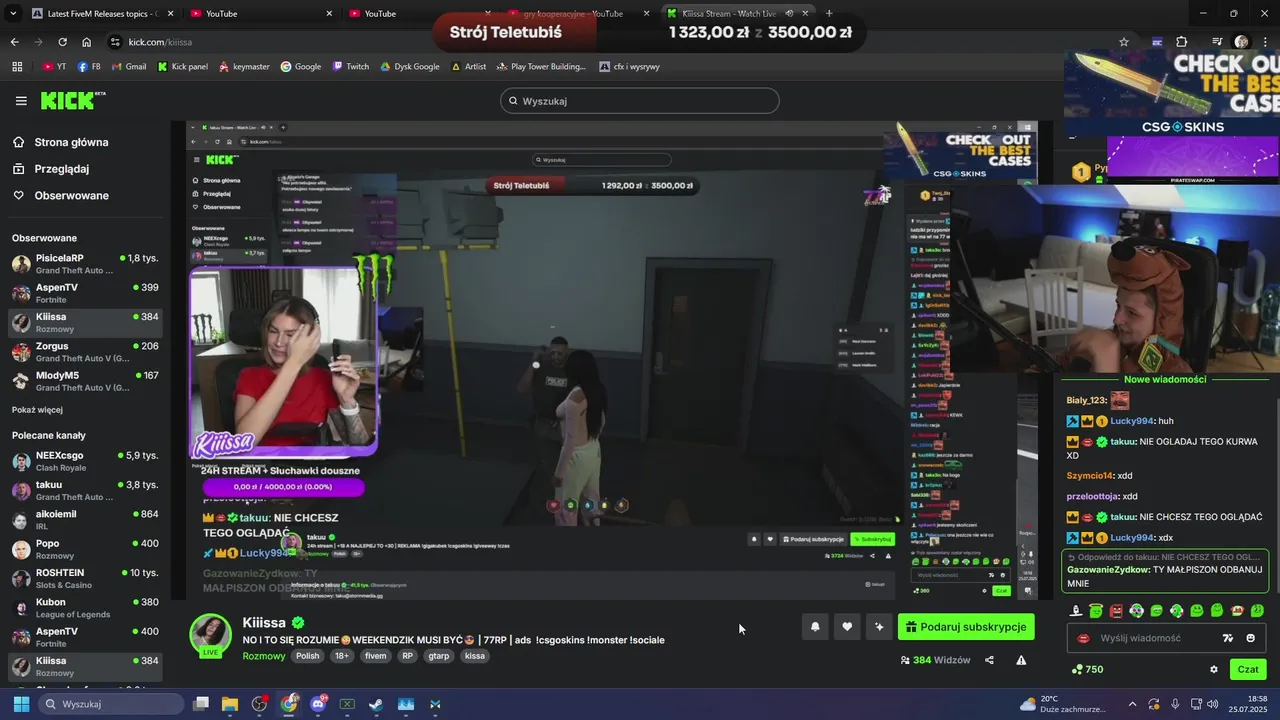The height and width of the screenshot is (720, 1280).
Task: Open browser extensions puzzle icon
Action: (1181, 42)
